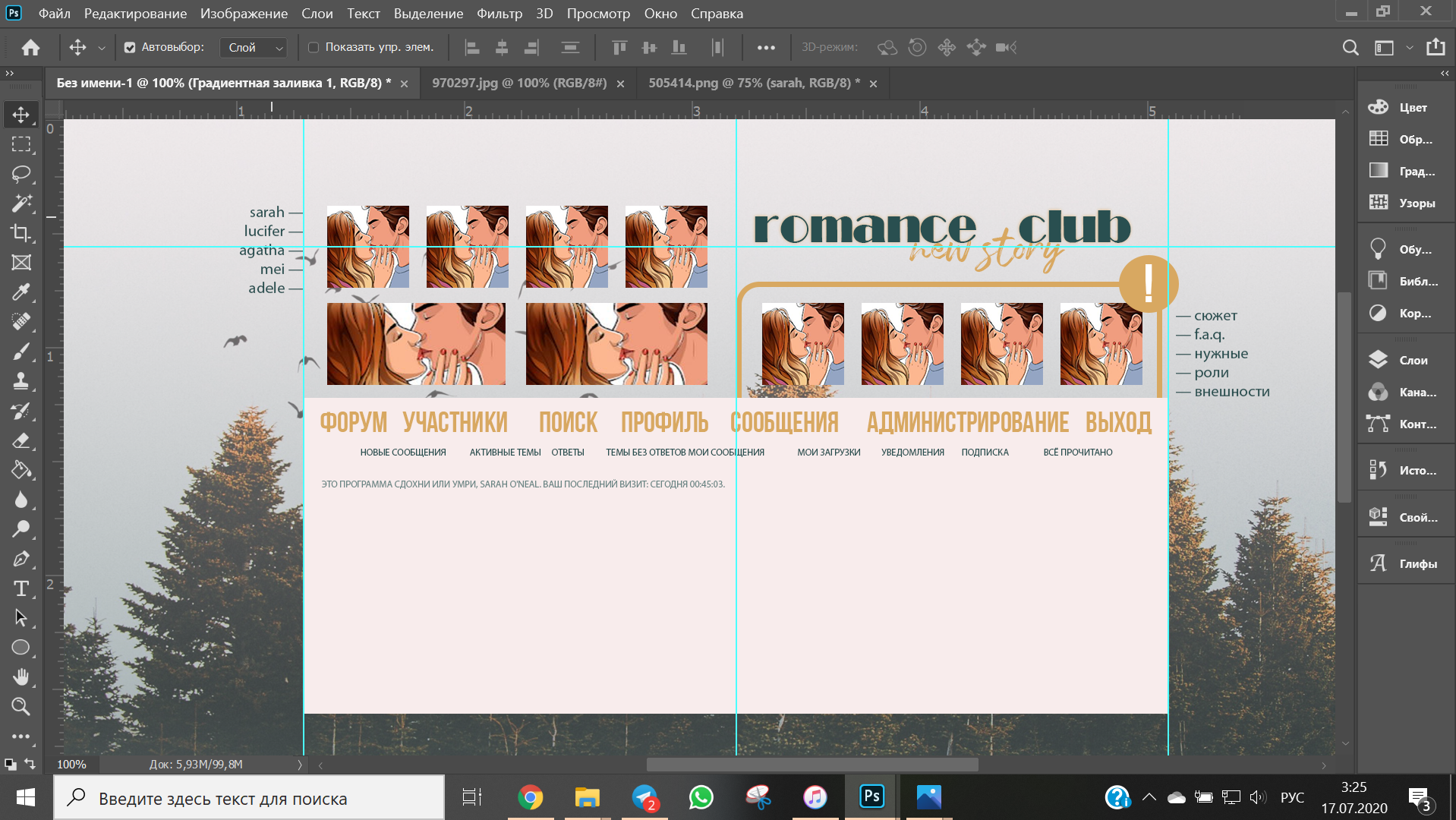The width and height of the screenshot is (1456, 820).
Task: Open the История panel
Action: click(1405, 470)
